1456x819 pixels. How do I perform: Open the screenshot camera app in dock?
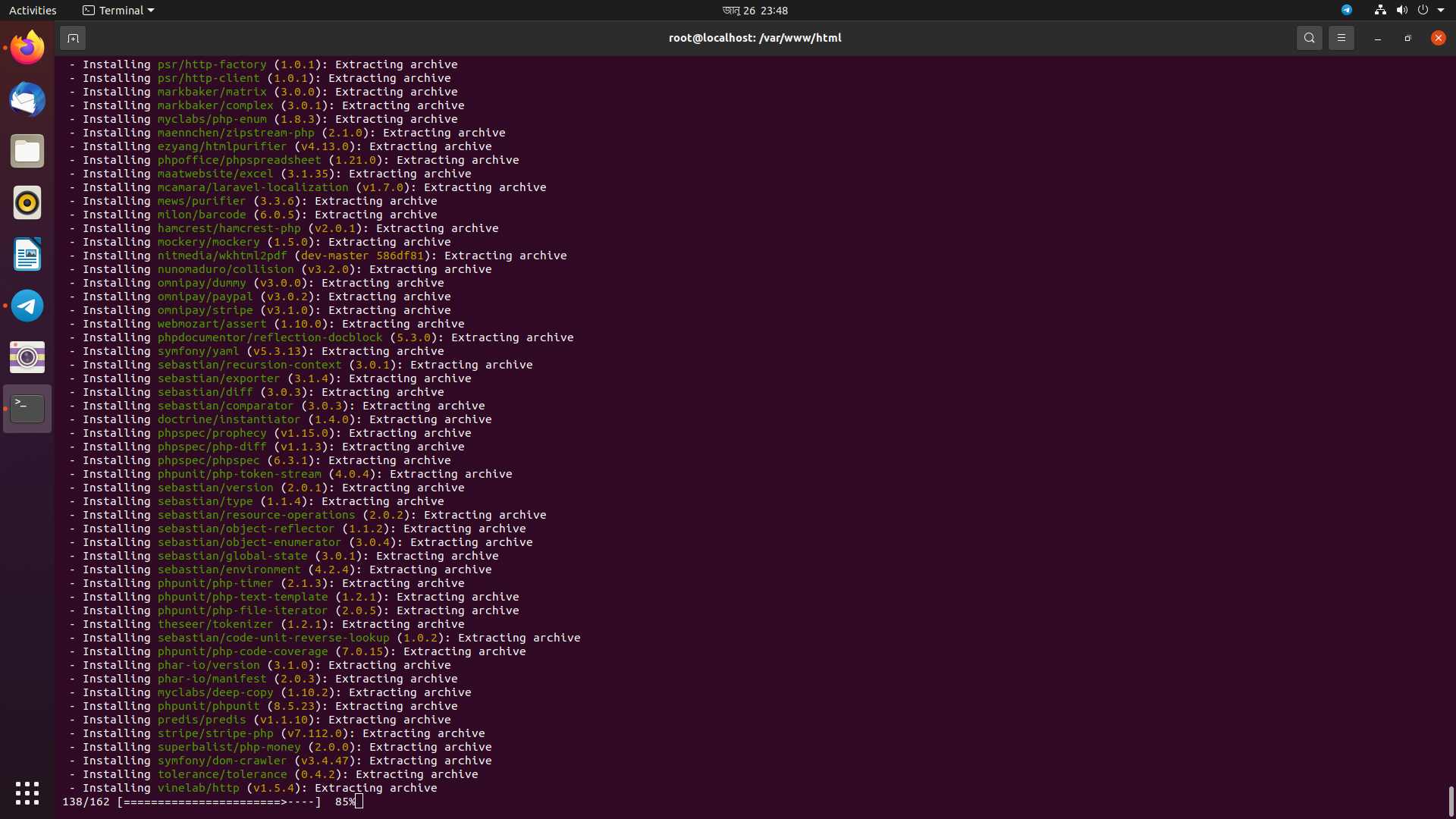click(x=27, y=357)
